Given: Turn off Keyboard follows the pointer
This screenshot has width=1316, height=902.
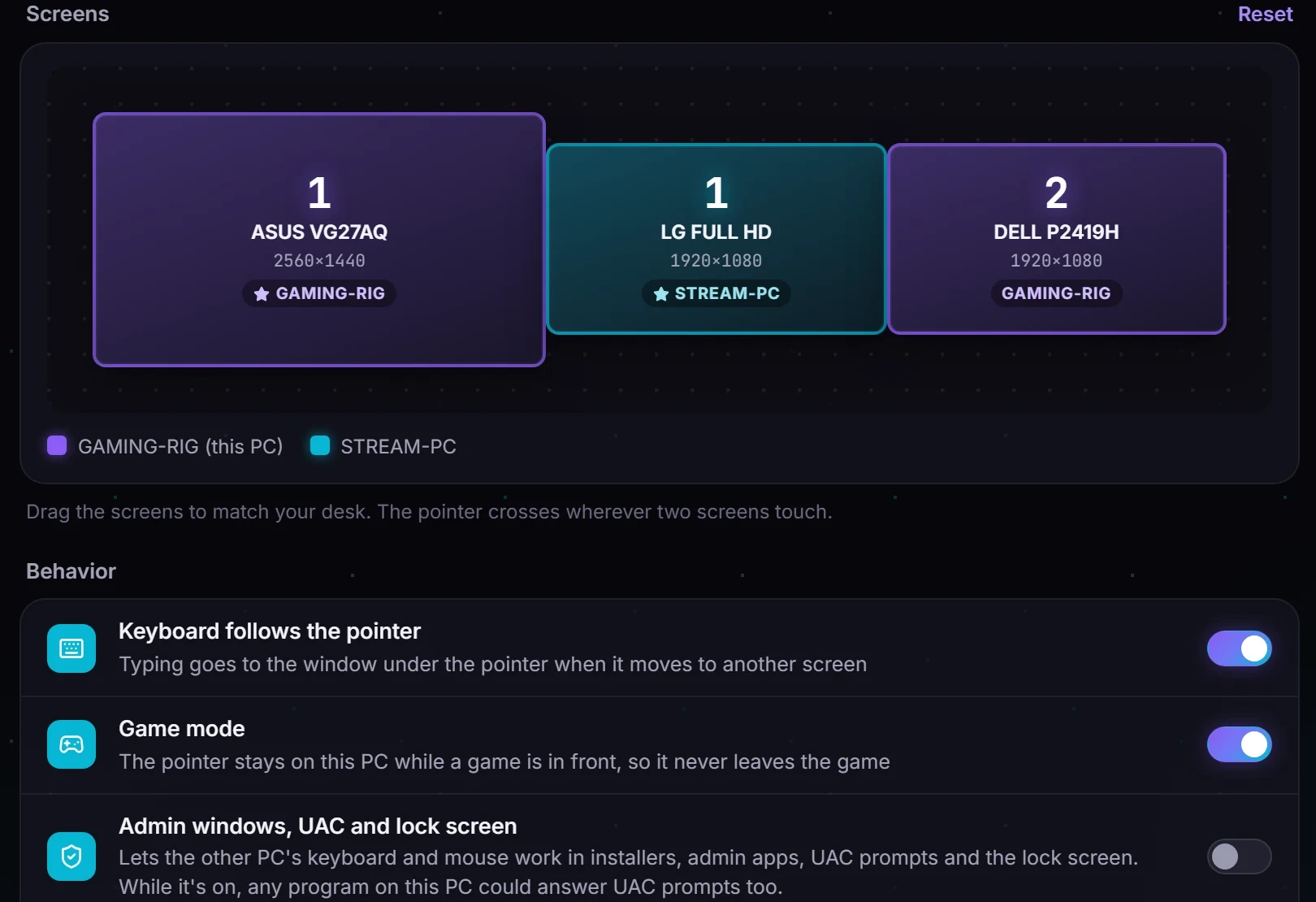Looking at the screenshot, I should pyautogui.click(x=1239, y=648).
